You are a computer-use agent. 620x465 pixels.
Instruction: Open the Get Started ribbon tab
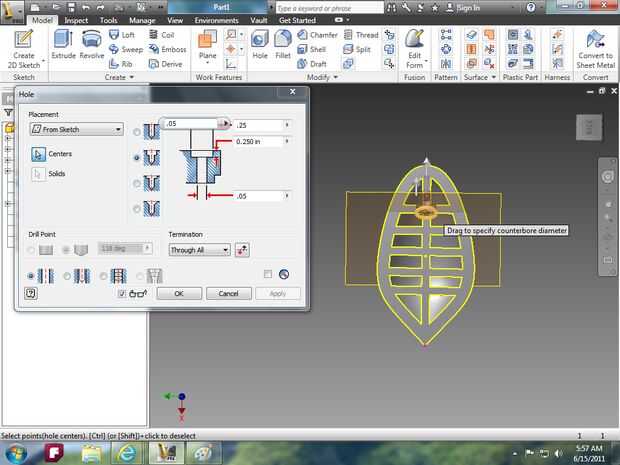point(297,20)
